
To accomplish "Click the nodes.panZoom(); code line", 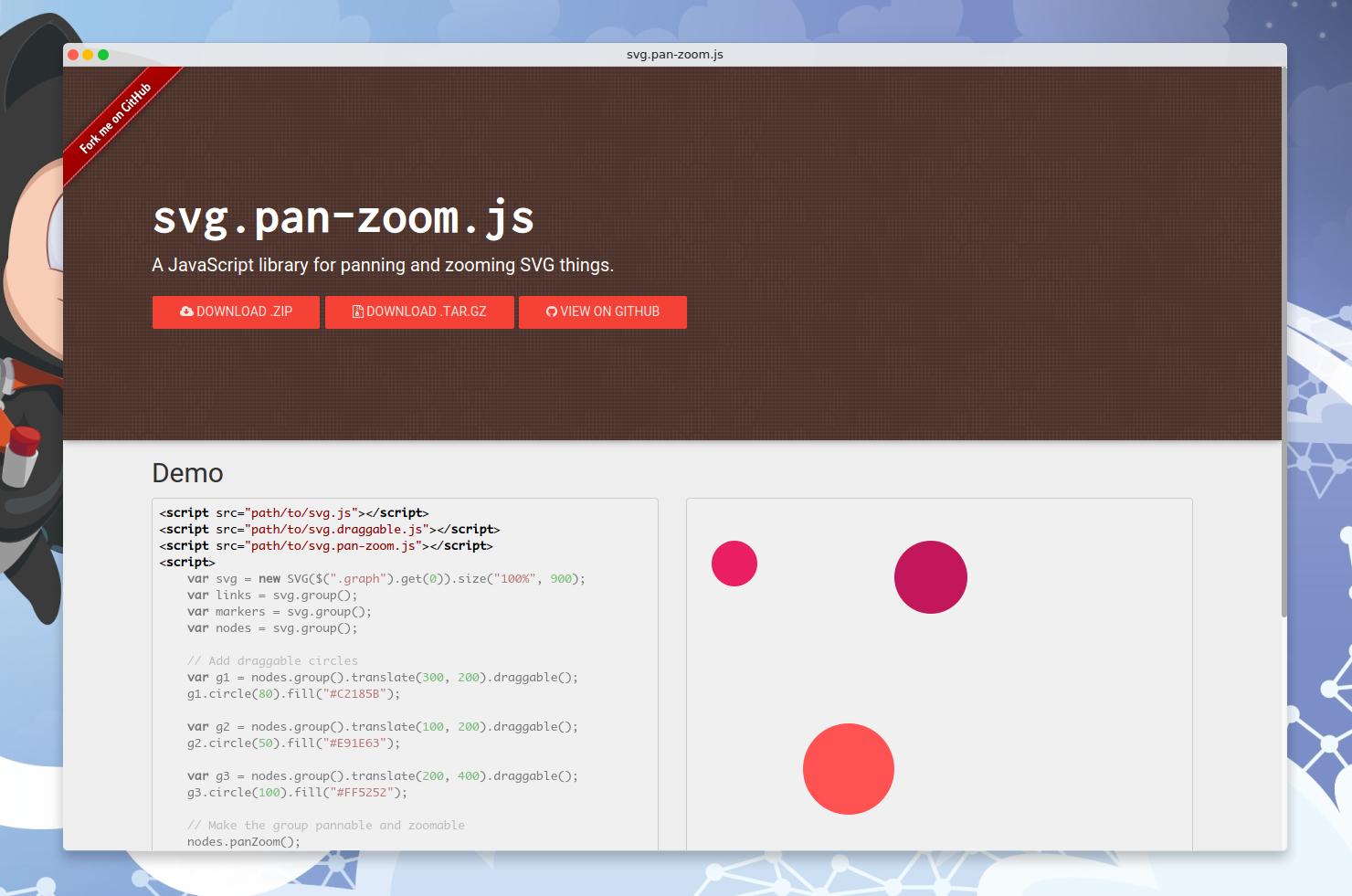I will coord(244,842).
